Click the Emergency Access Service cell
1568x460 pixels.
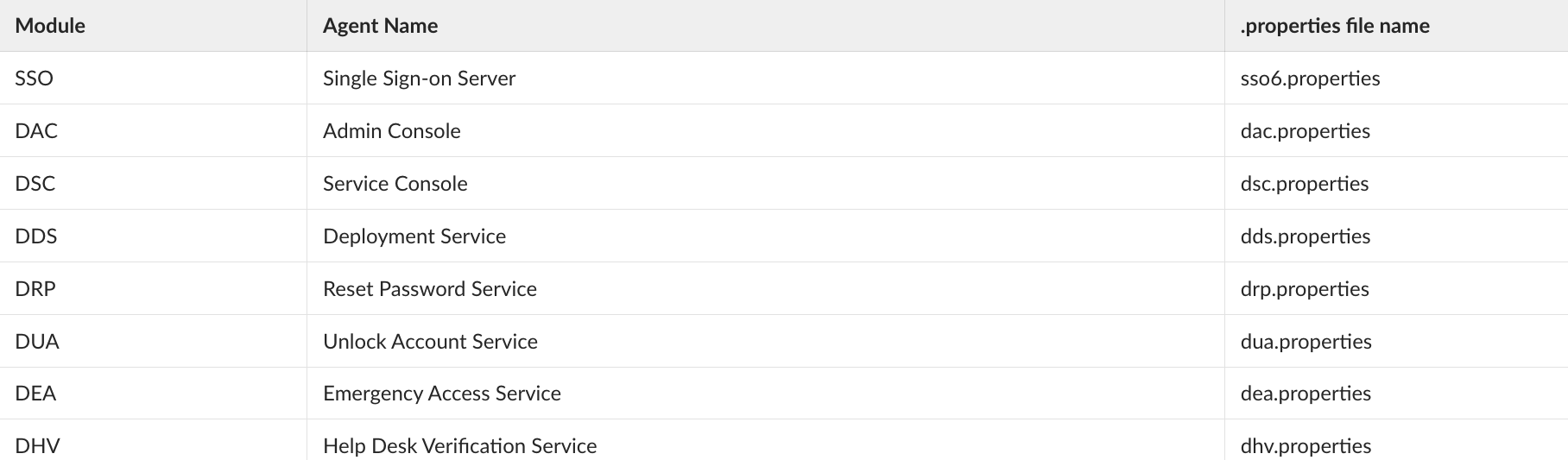pos(441,394)
